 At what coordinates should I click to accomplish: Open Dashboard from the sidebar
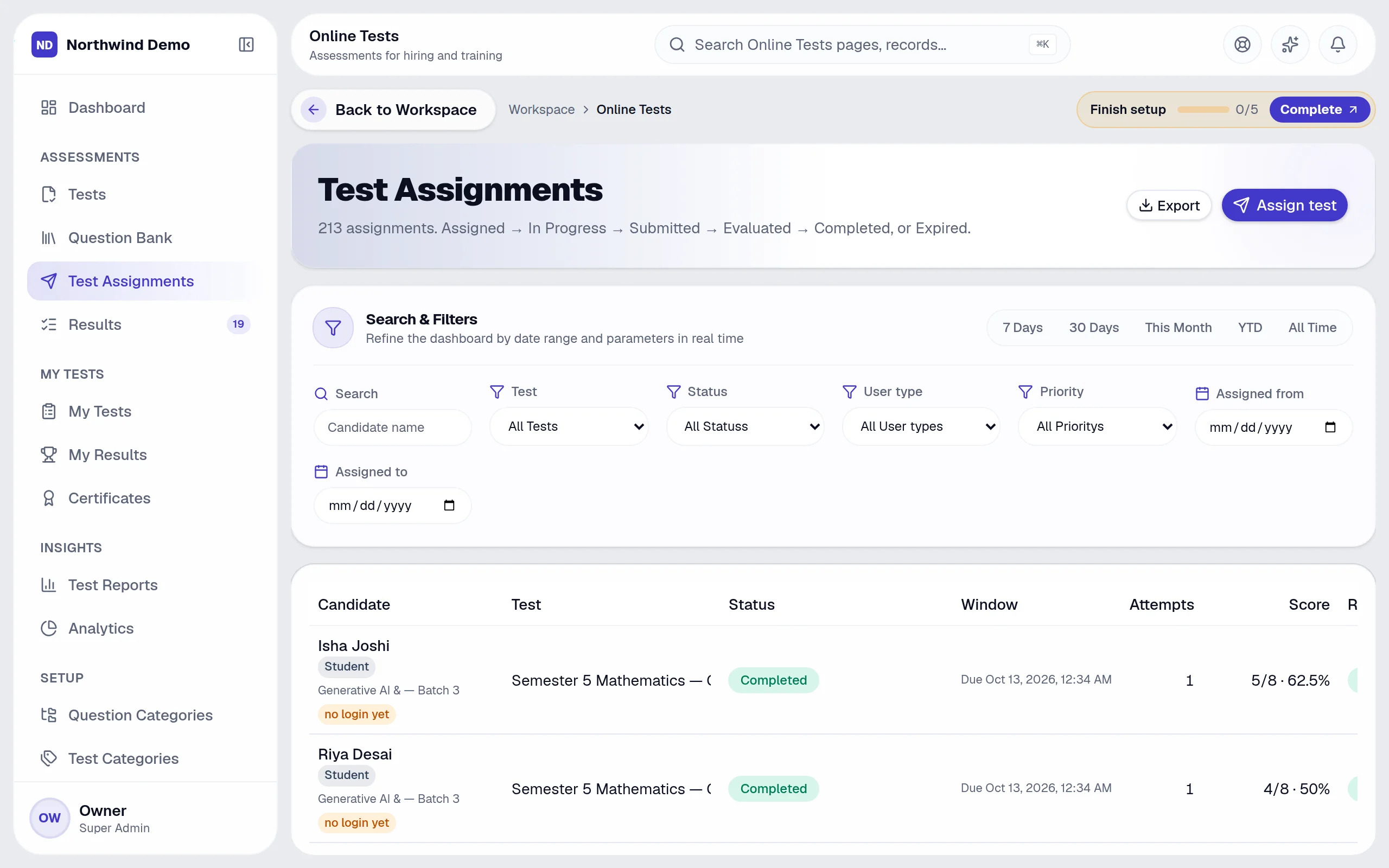click(146, 107)
